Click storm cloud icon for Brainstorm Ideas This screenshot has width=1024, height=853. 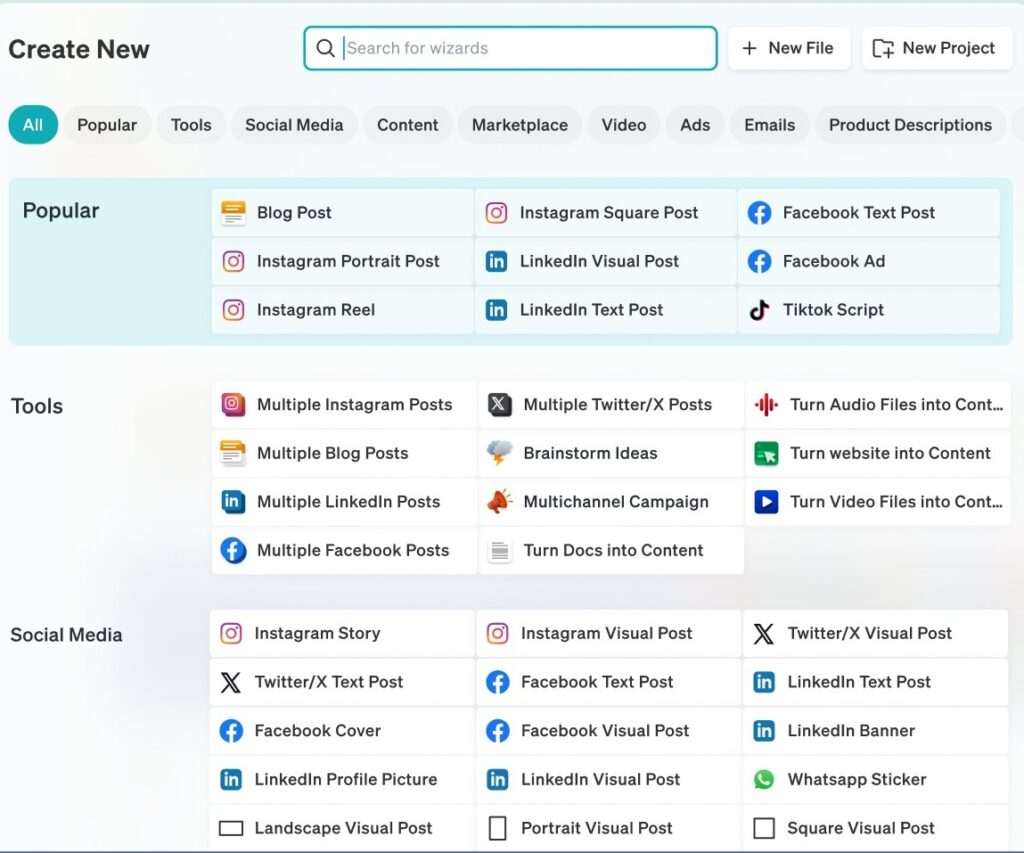(x=500, y=453)
